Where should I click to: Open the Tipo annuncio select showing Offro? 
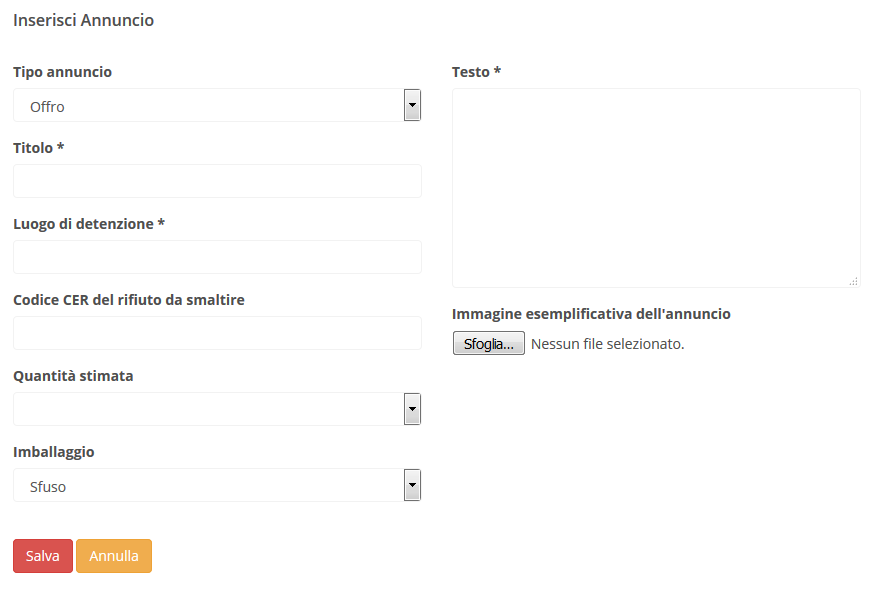tap(207, 106)
